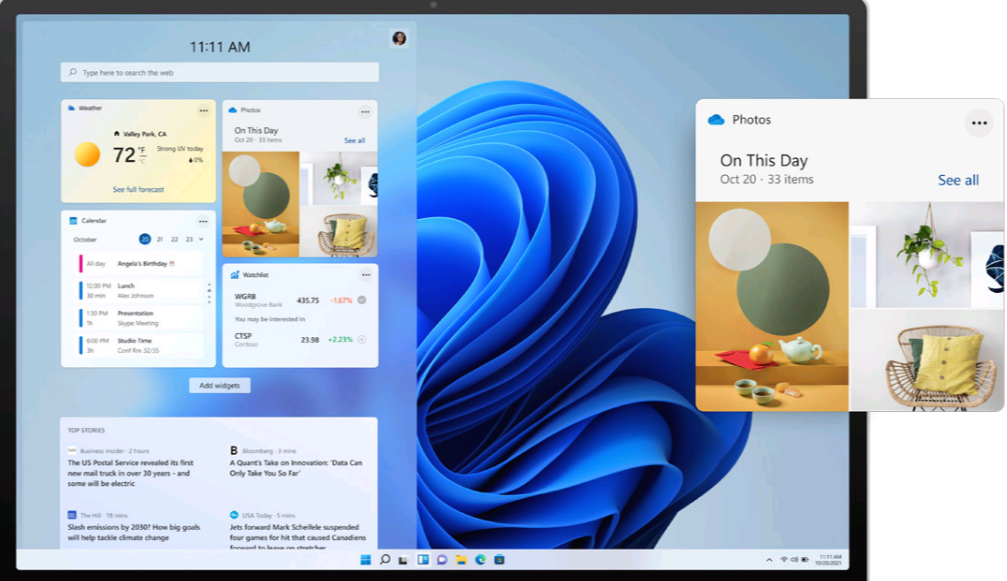Open wicker chair photo in small Photos widget
The width and height of the screenshot is (1007, 581).
tap(339, 231)
